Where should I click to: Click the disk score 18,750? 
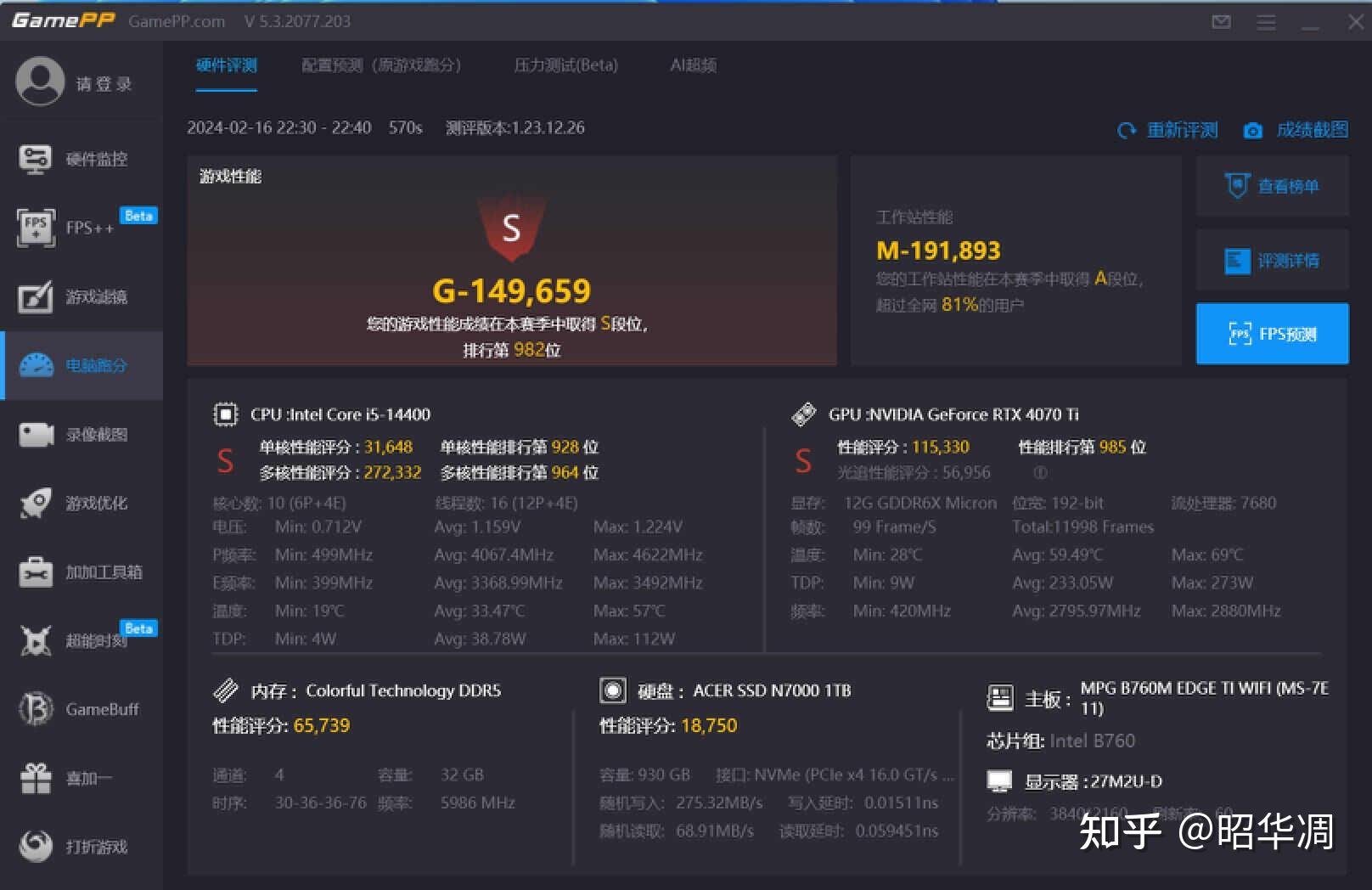point(709,725)
